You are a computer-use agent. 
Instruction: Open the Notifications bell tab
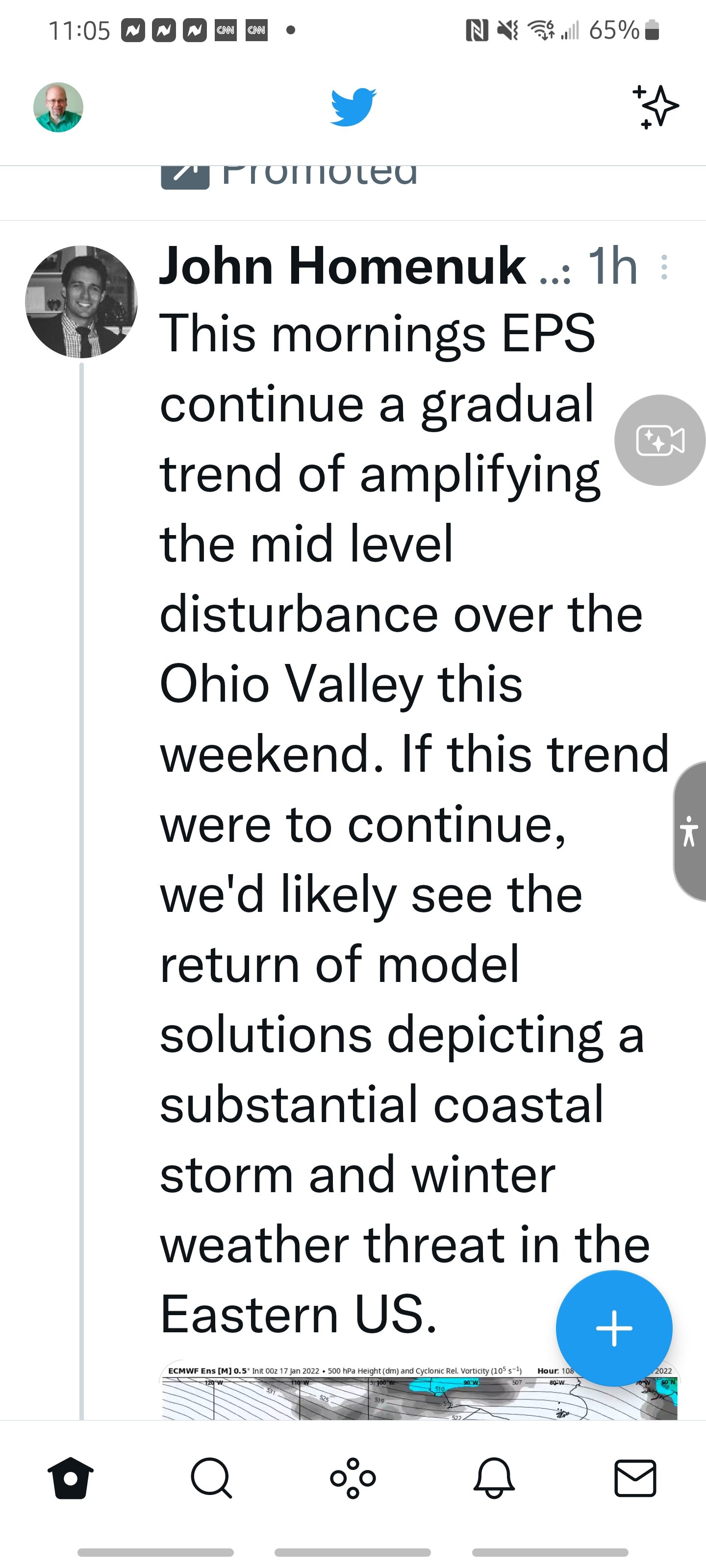click(494, 1478)
